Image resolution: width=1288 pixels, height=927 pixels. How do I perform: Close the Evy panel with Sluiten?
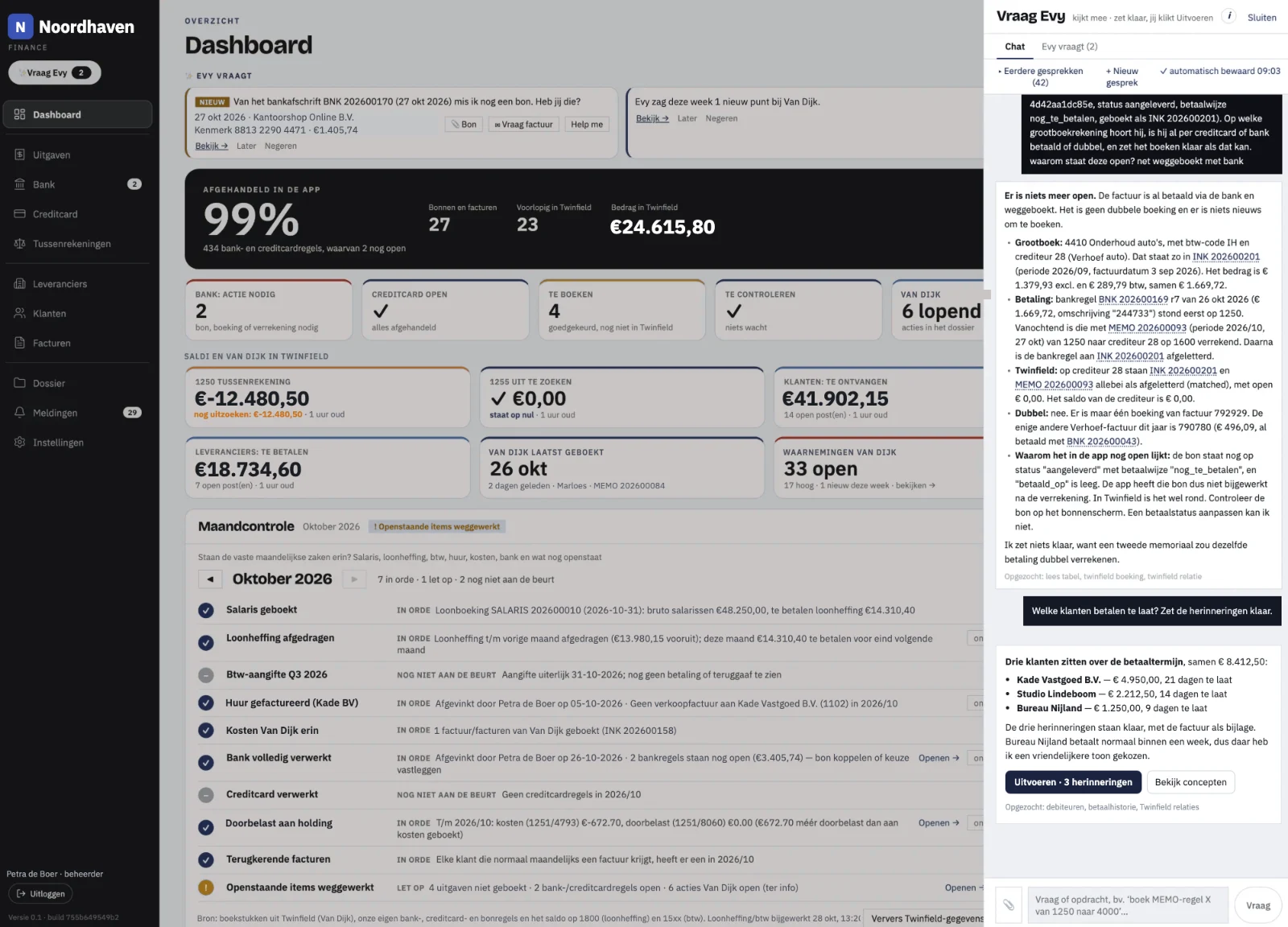click(1261, 18)
